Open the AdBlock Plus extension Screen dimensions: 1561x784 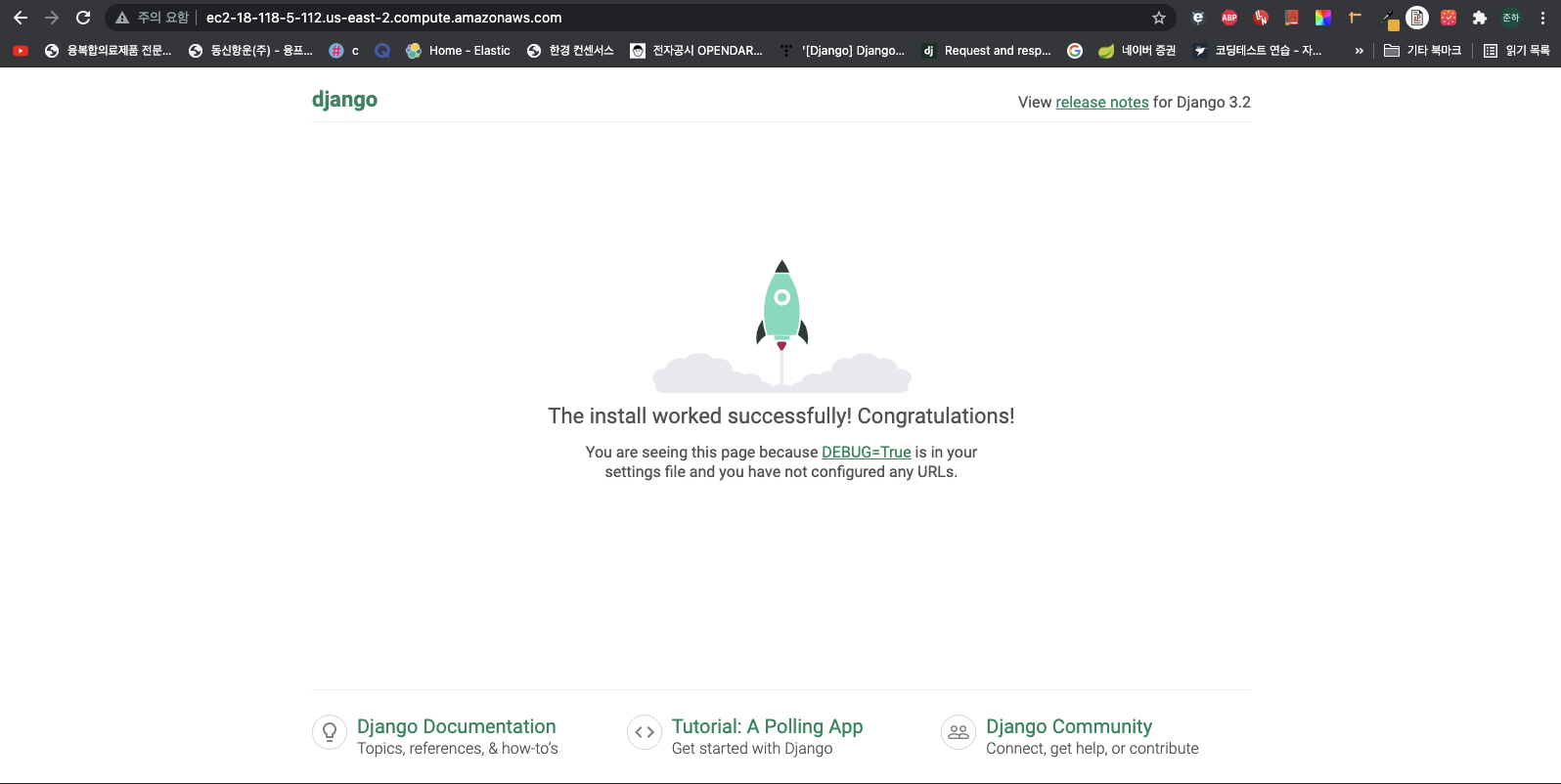click(x=1229, y=18)
